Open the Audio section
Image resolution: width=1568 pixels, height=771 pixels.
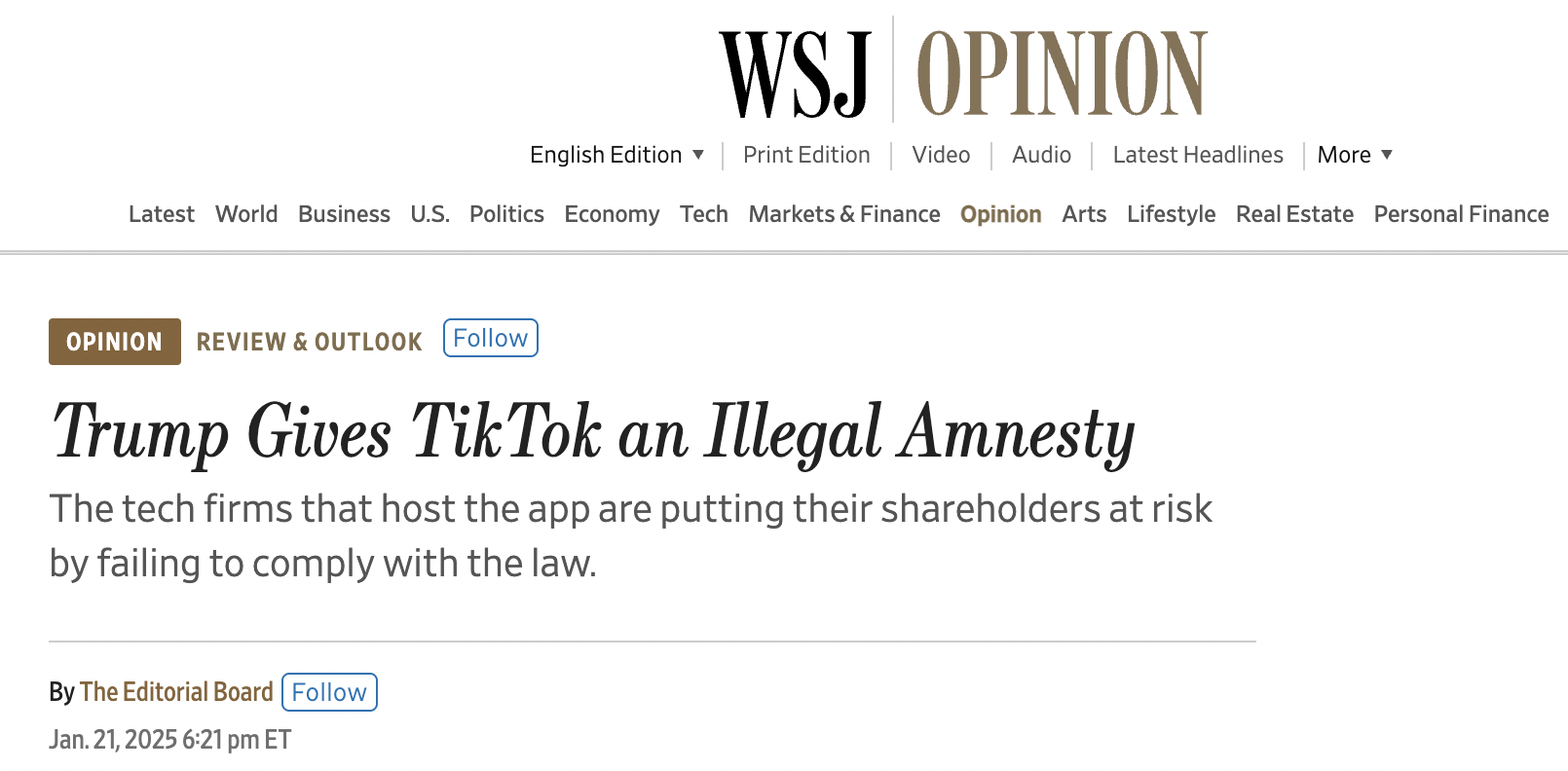pyautogui.click(x=1041, y=155)
